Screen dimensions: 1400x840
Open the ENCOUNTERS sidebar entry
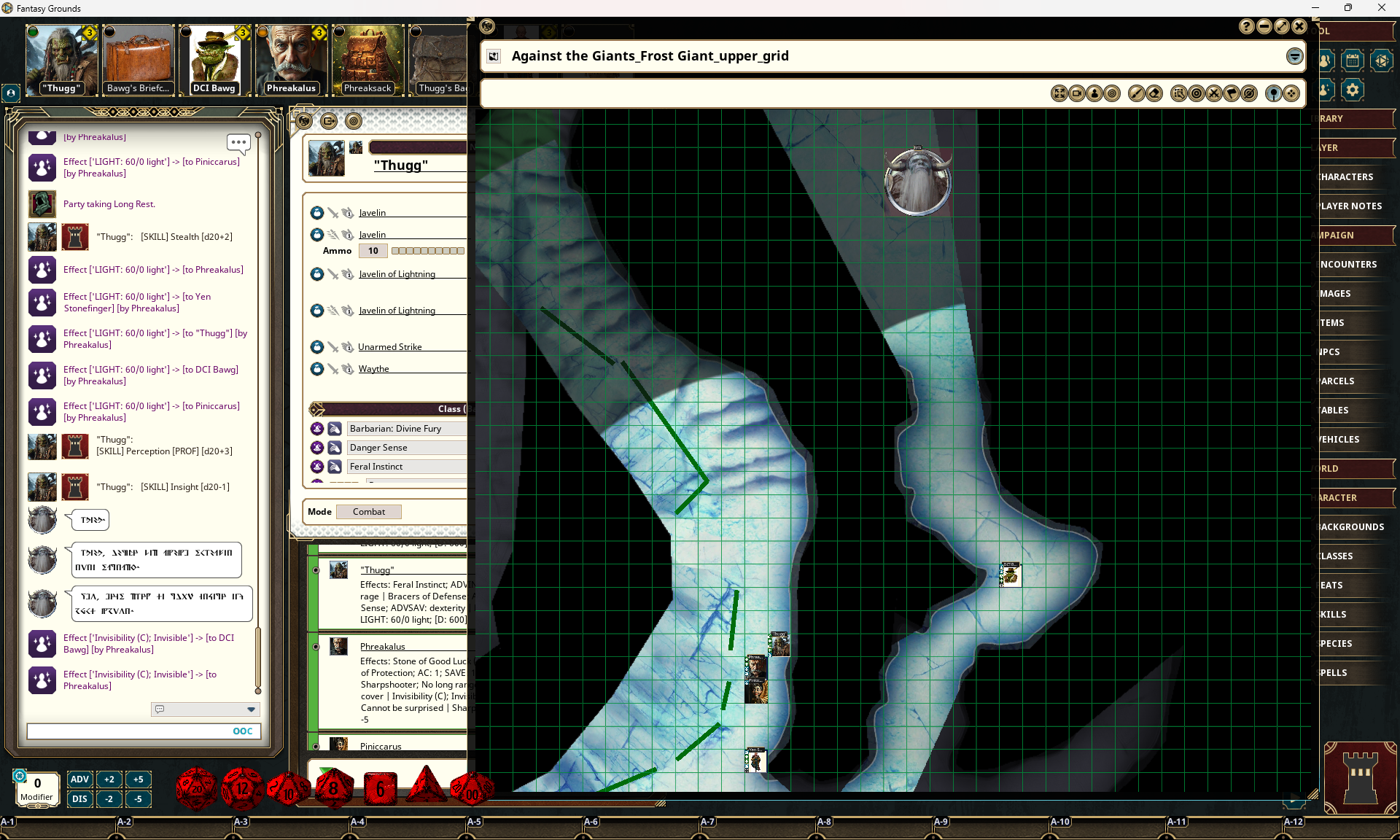(x=1348, y=265)
